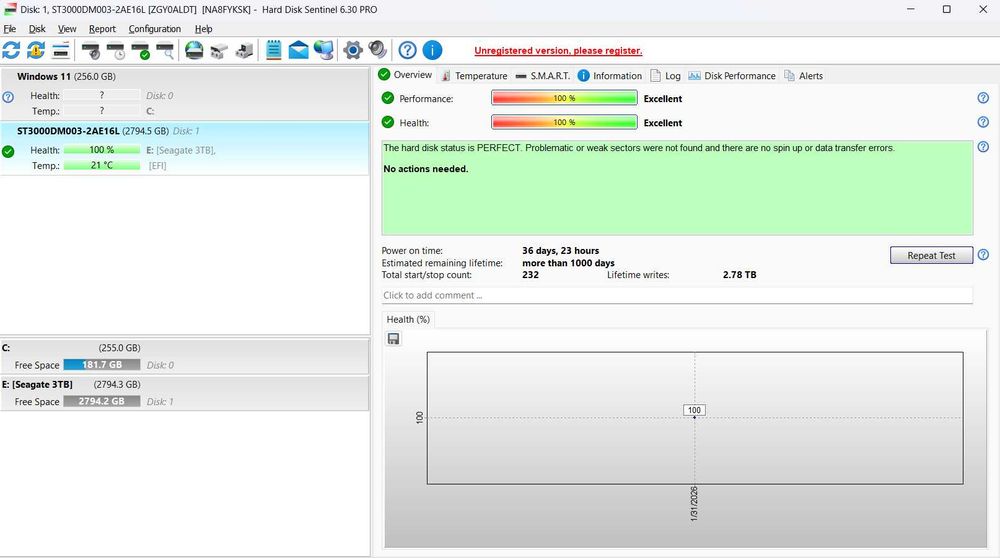This screenshot has width=1000, height=558.
Task: Click the save floppy icon above health graph
Action: pyautogui.click(x=393, y=339)
